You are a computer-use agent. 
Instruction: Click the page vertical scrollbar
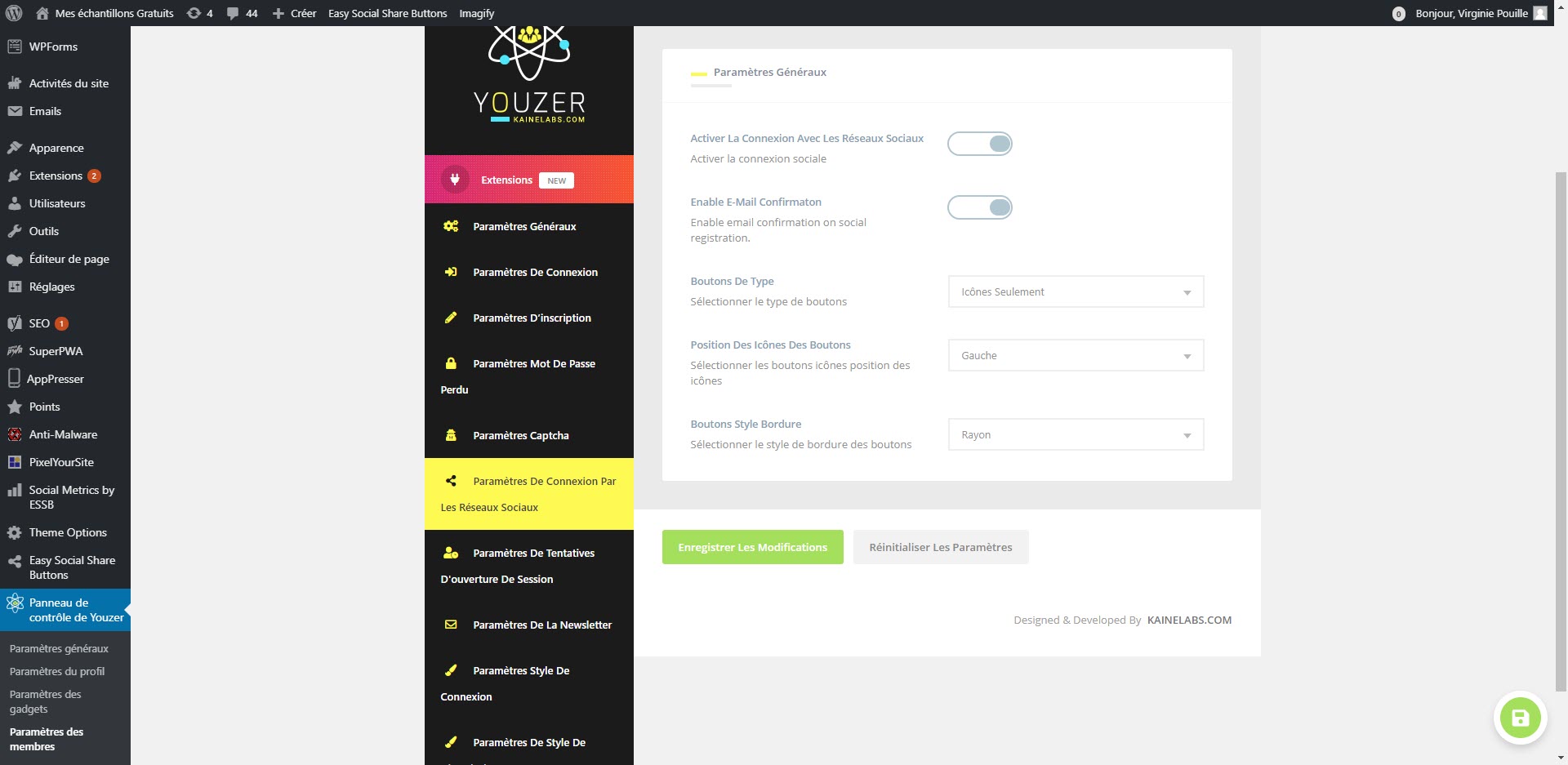point(1561,431)
